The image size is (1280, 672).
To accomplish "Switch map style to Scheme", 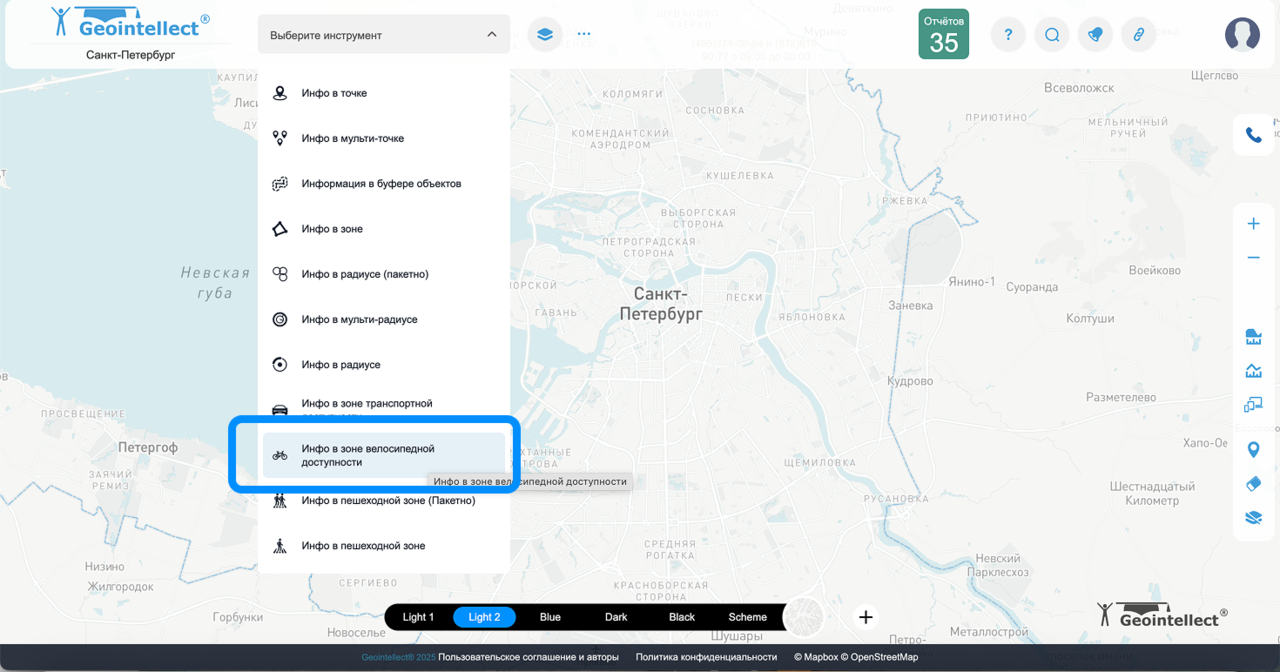I will (x=747, y=617).
